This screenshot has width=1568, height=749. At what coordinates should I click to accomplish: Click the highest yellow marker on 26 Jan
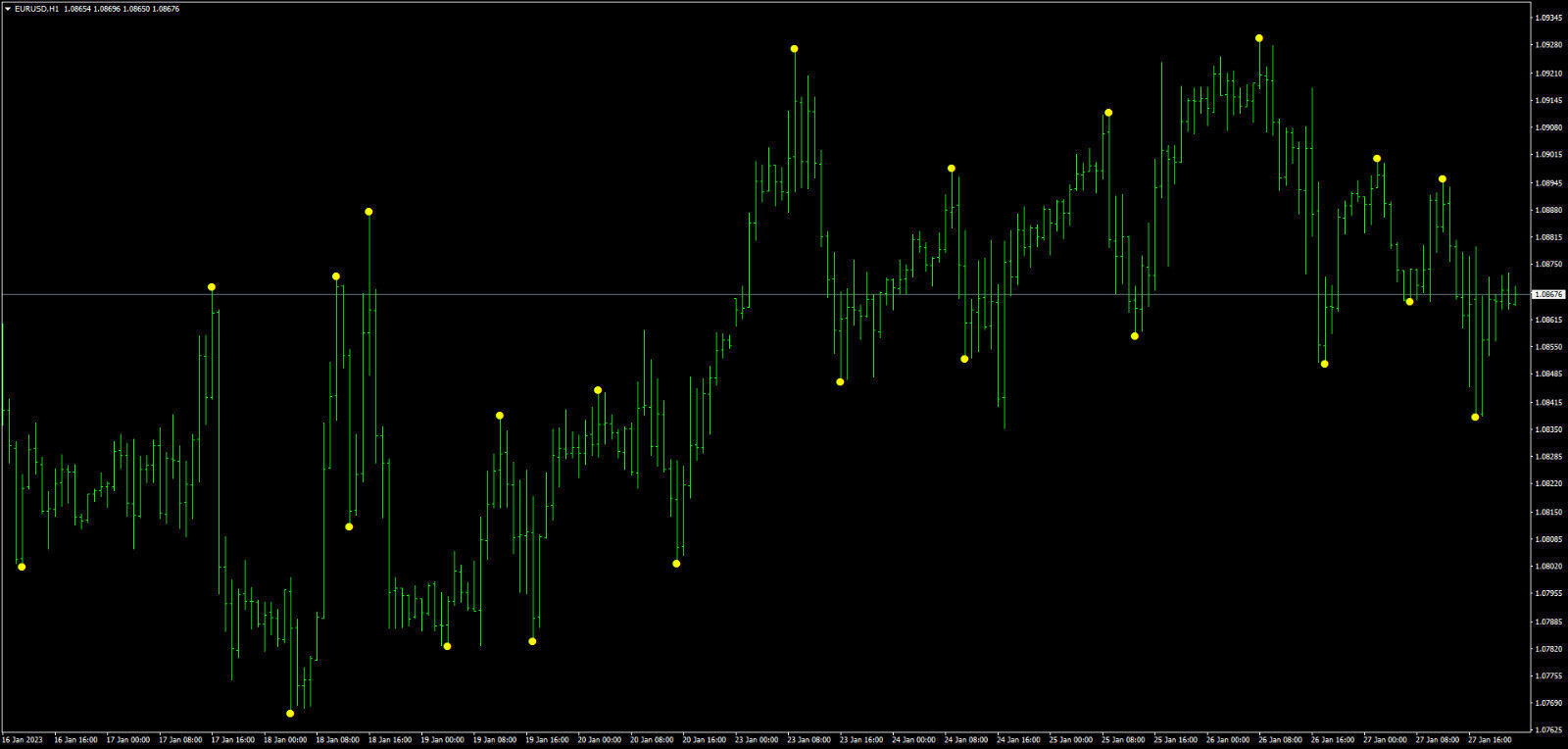coord(1259,38)
